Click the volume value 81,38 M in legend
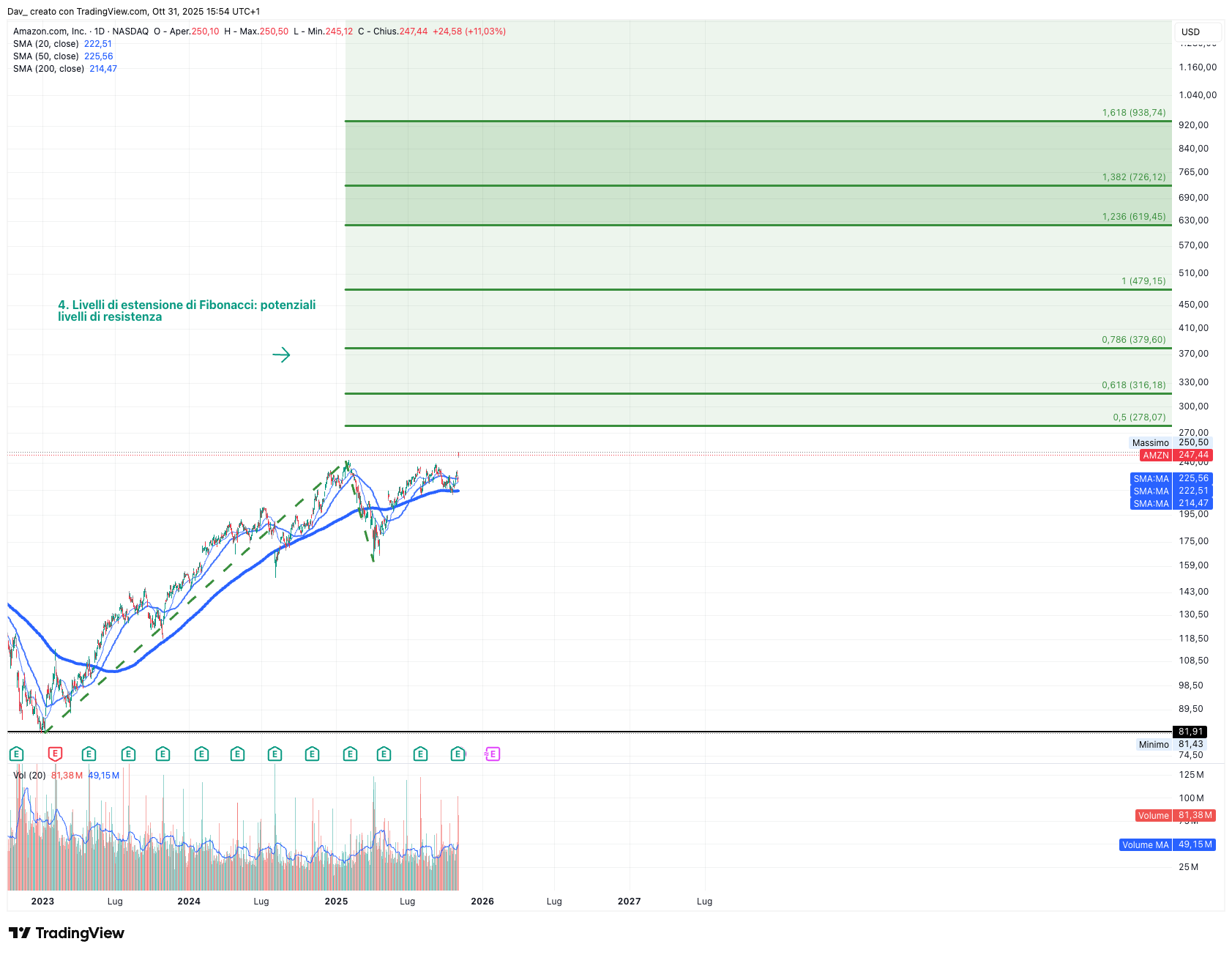The height and width of the screenshot is (955, 1232). point(67,775)
